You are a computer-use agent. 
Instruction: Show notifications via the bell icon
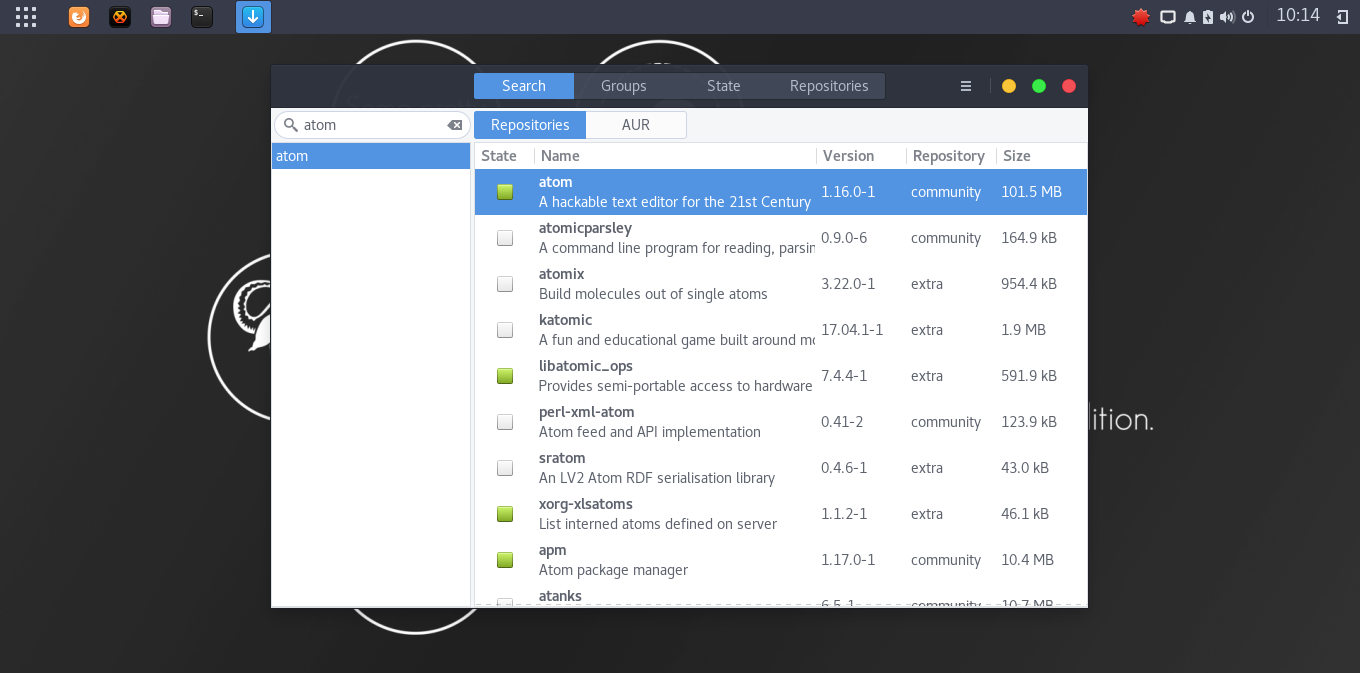(1190, 17)
